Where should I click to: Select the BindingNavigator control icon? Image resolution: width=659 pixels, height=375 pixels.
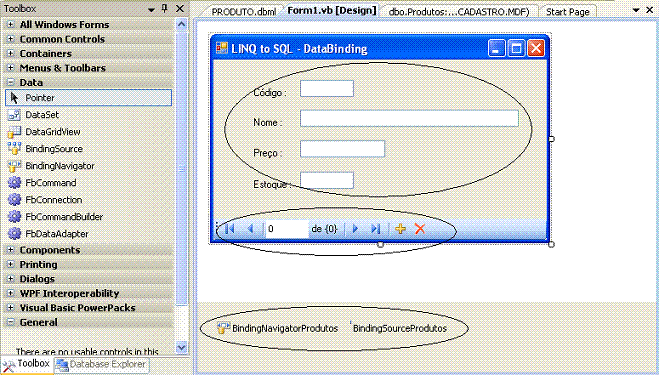[x=14, y=166]
